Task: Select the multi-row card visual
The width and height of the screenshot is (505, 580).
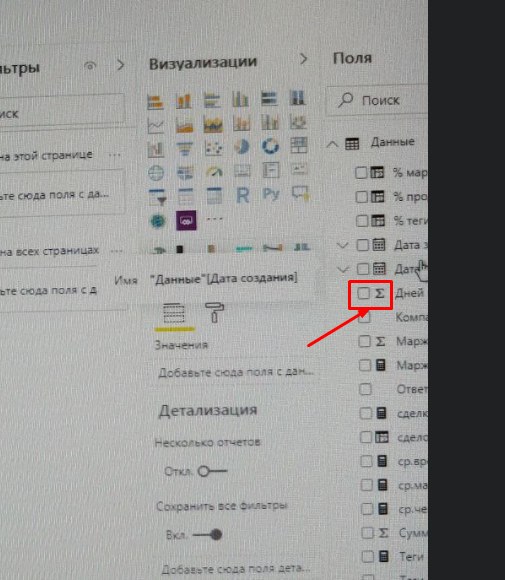Action: click(x=270, y=170)
